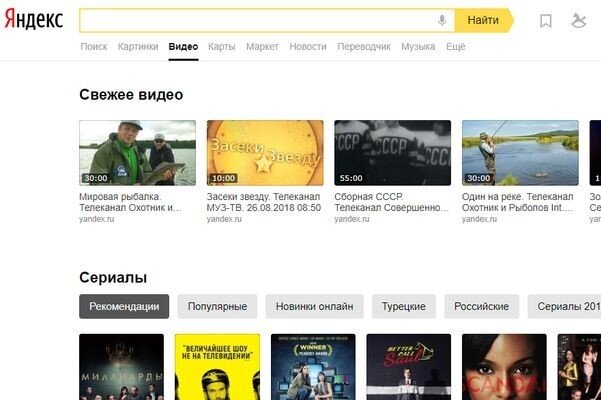Click yandex.ru source under Один на реке

(479, 219)
